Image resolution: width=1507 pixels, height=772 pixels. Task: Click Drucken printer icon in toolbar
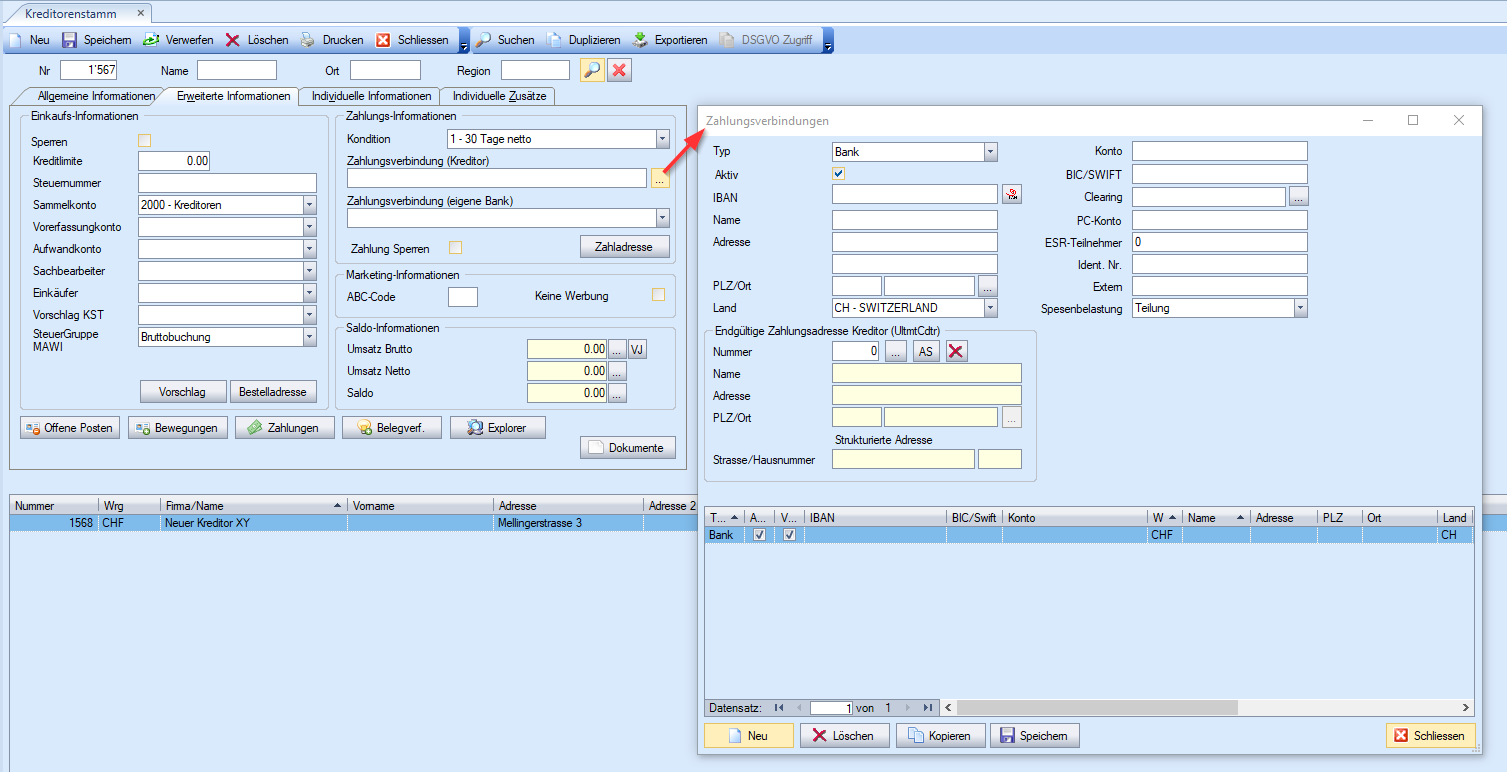coord(308,40)
